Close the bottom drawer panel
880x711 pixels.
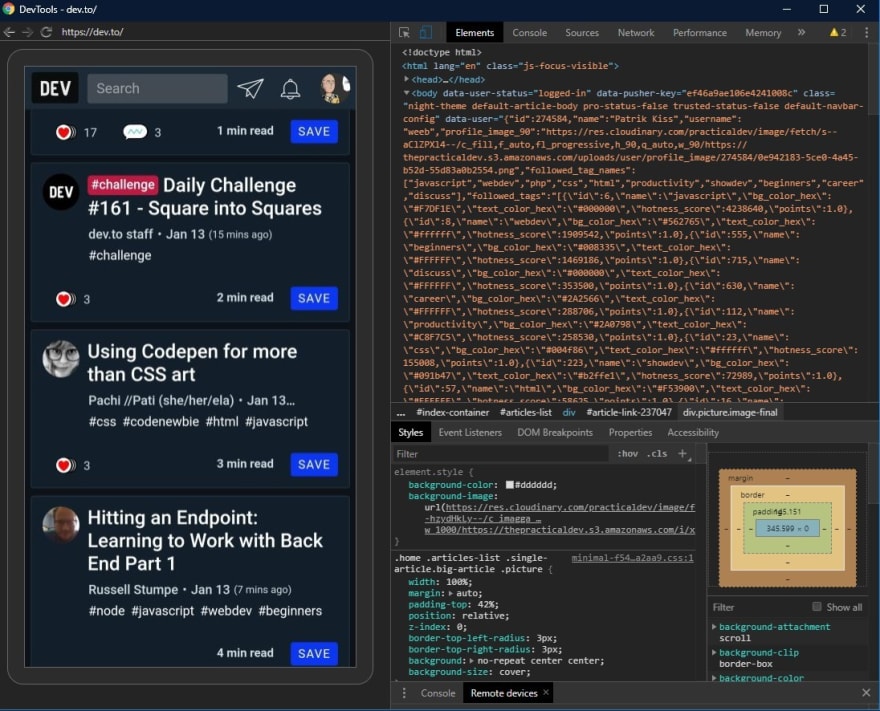pos(866,692)
